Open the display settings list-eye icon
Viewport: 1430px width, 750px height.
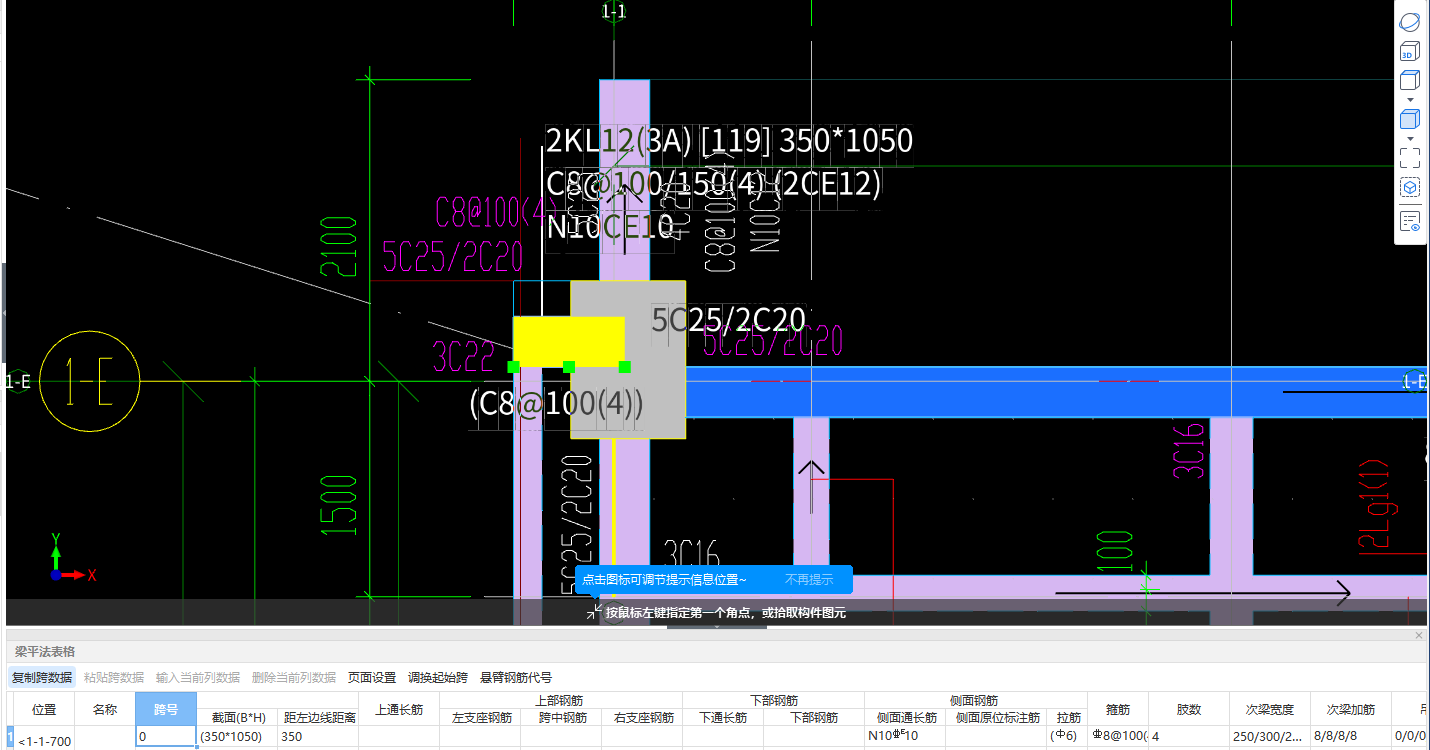[1410, 222]
